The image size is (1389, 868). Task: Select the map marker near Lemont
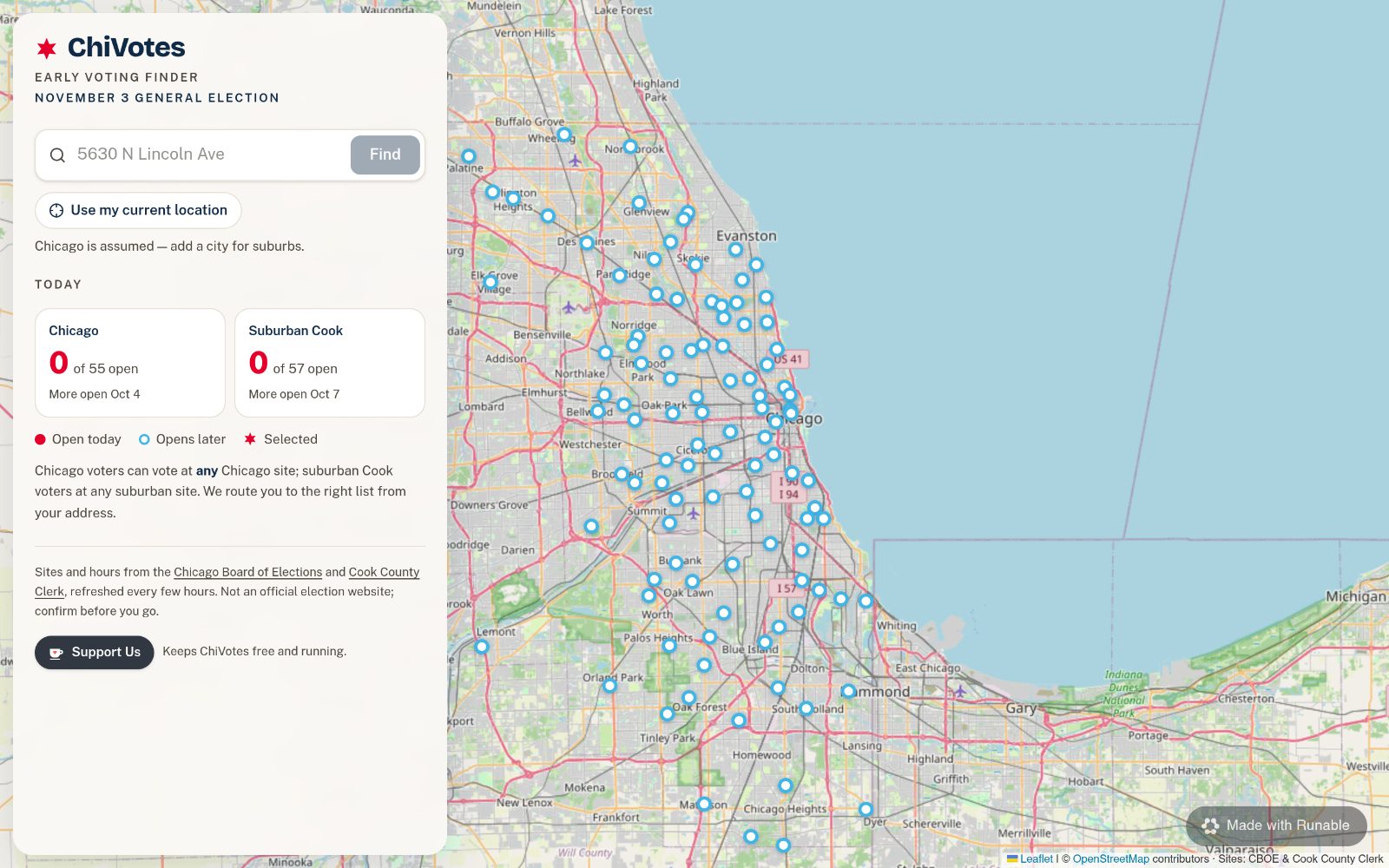482,647
